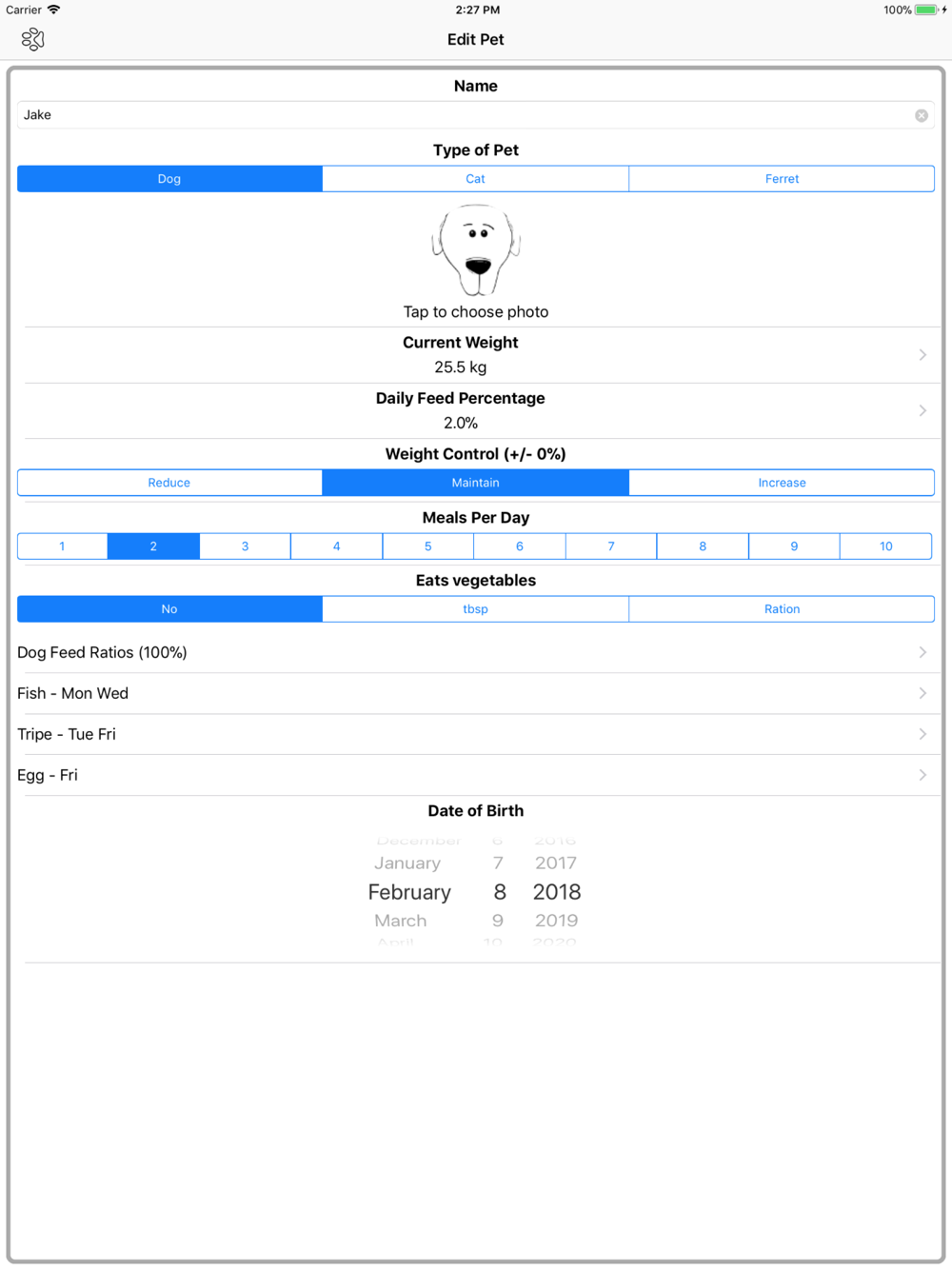Open Daily Feed Percentage chevron
Image resolution: width=952 pixels, height=1270 pixels.
pyautogui.click(x=922, y=410)
